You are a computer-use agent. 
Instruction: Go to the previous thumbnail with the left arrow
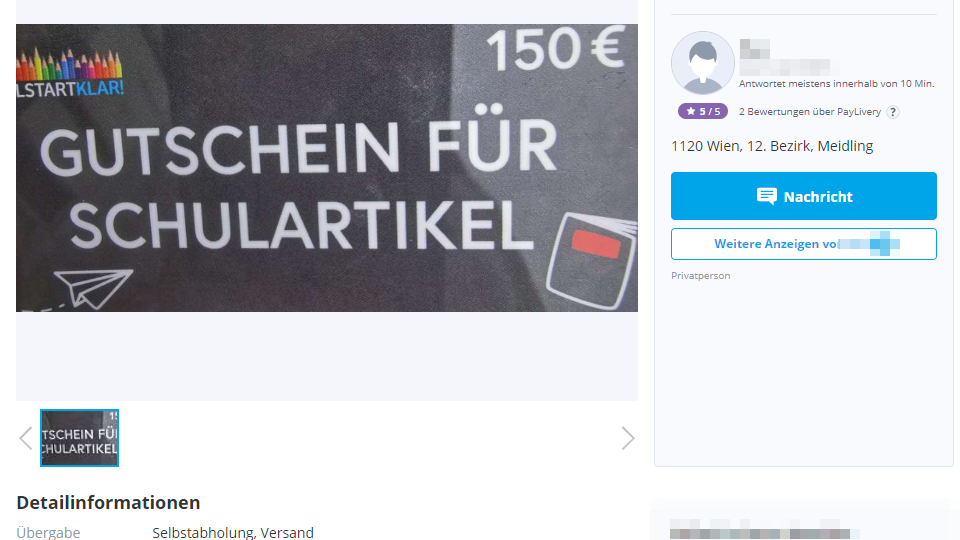tap(26, 438)
